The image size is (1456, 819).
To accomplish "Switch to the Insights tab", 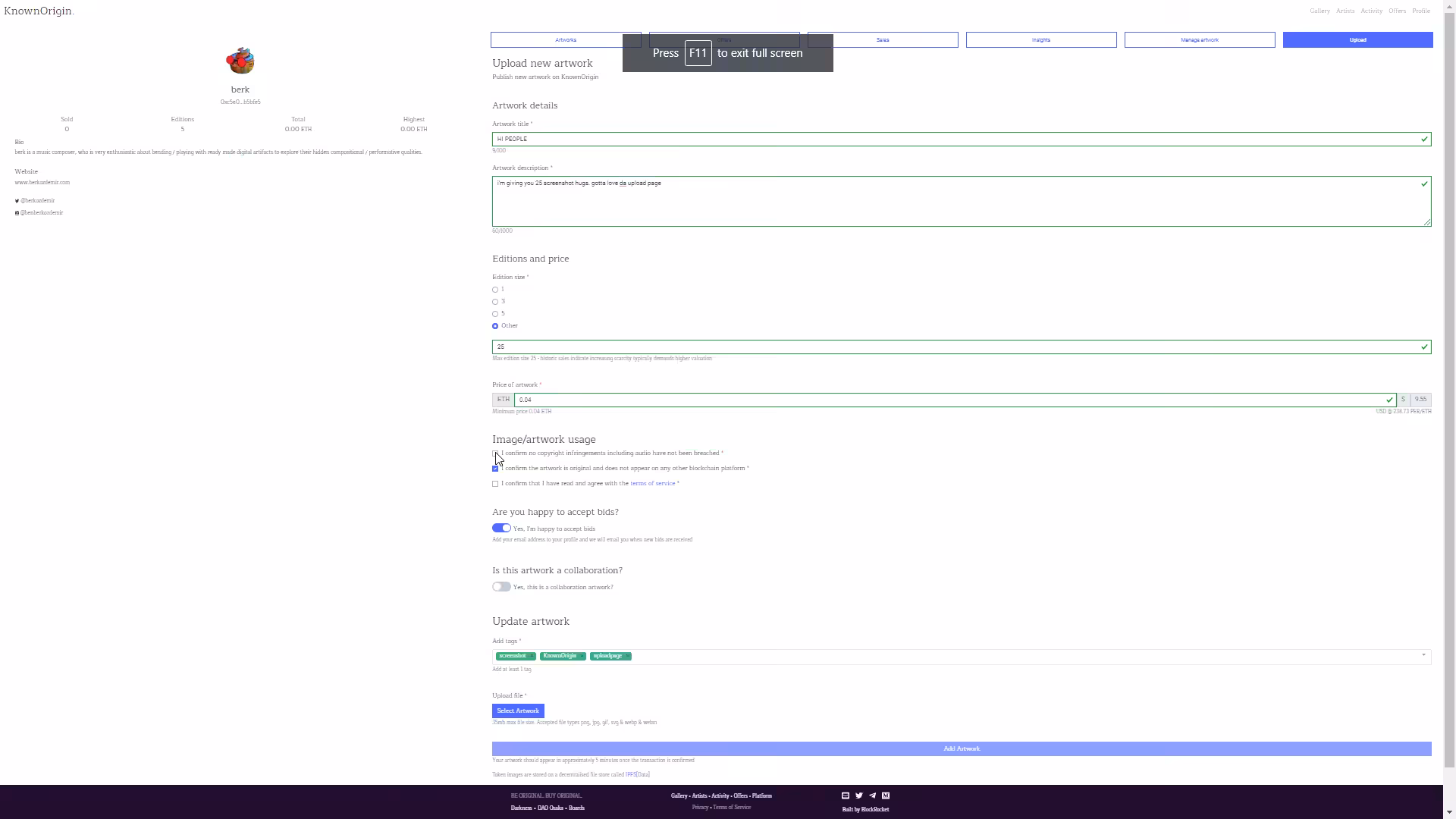I will 1041,39.
